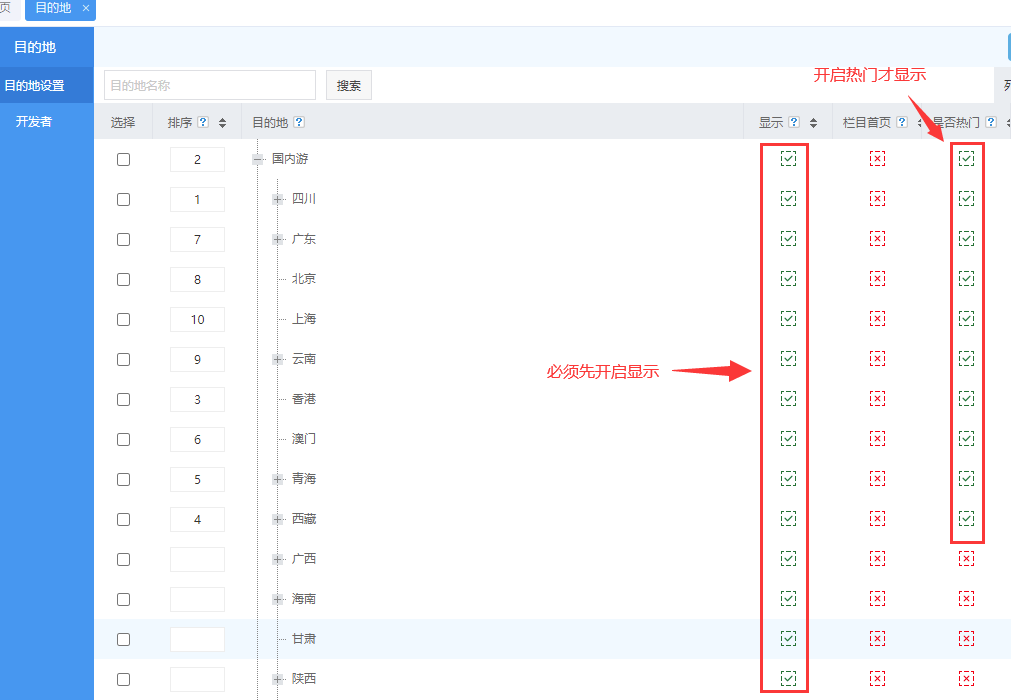The height and width of the screenshot is (700, 1011).
Task: Expand the 云南 destination node
Action: pyautogui.click(x=278, y=359)
